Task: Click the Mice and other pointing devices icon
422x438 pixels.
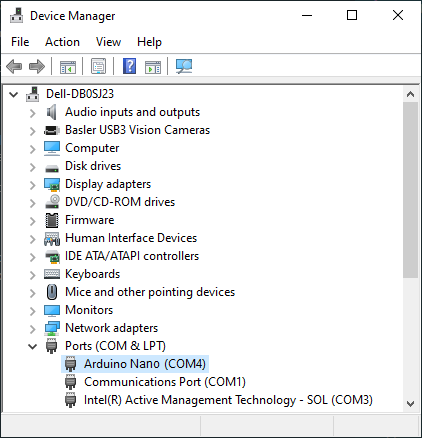Action: [52, 292]
